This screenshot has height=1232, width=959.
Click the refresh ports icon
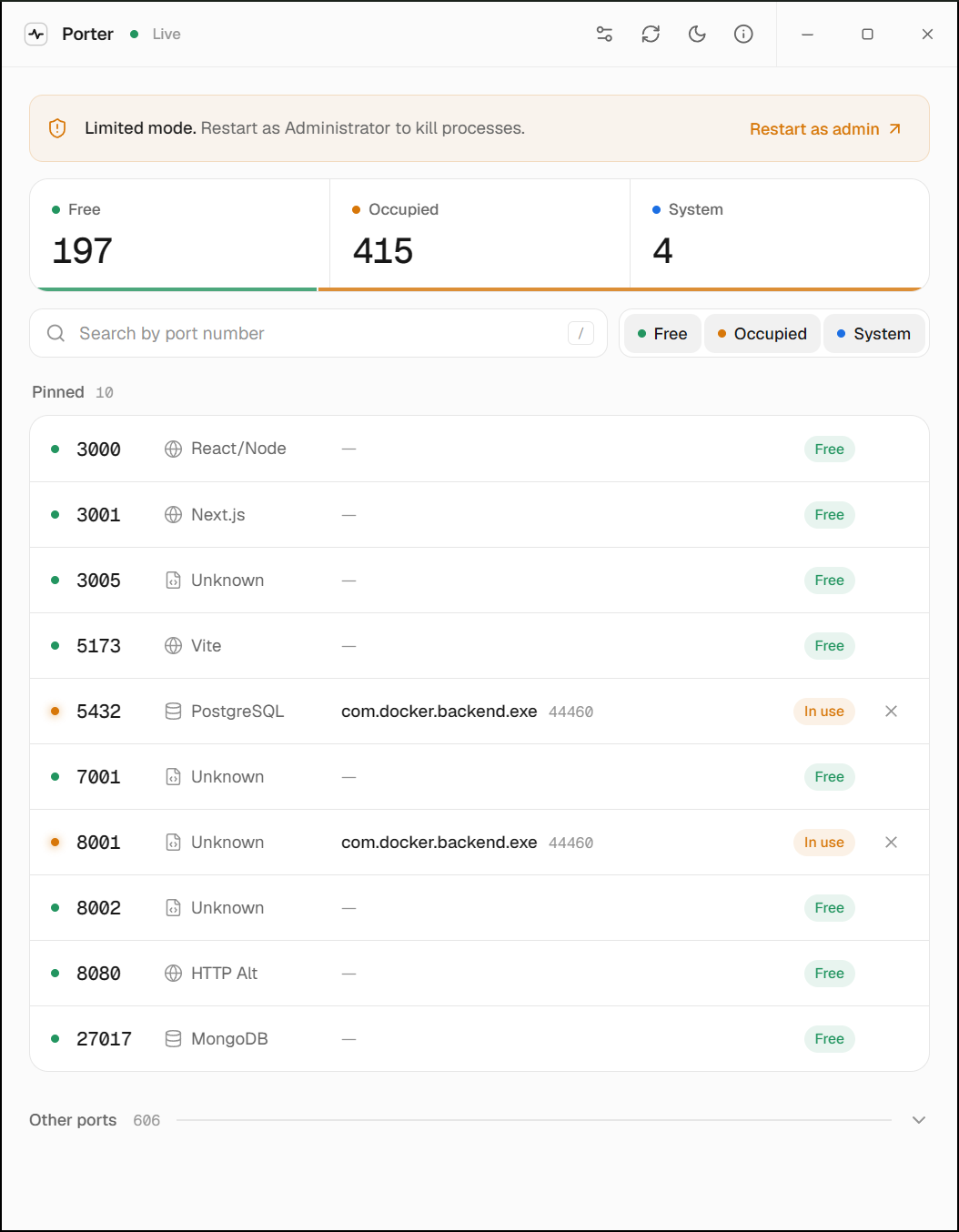tap(651, 35)
